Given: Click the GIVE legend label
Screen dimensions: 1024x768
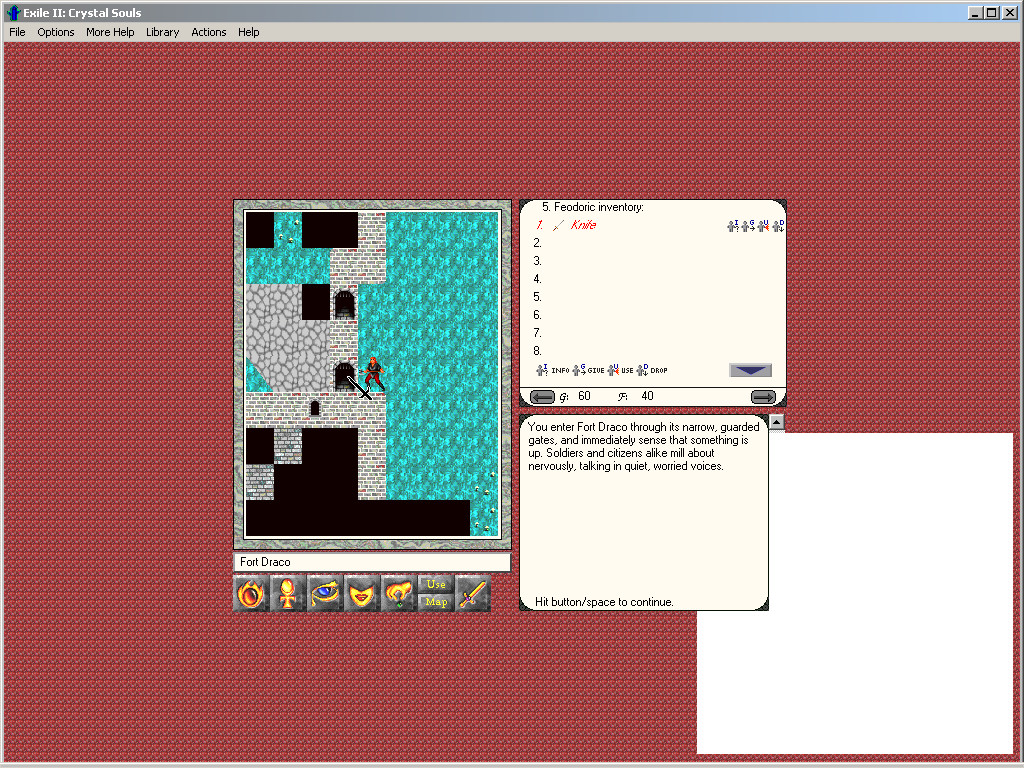Looking at the screenshot, I should pyautogui.click(x=596, y=370).
